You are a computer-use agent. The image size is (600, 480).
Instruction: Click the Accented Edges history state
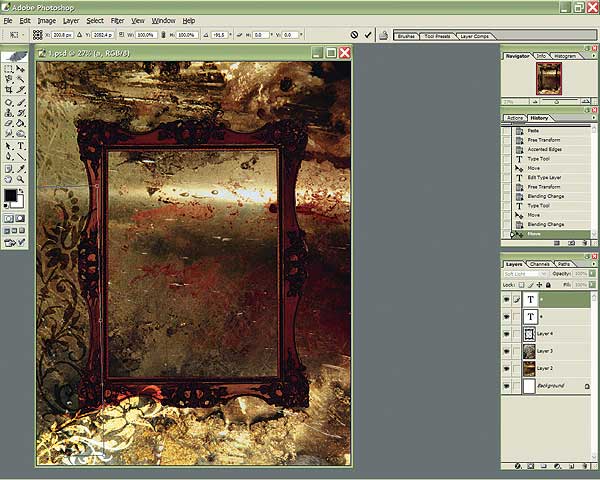(x=543, y=150)
